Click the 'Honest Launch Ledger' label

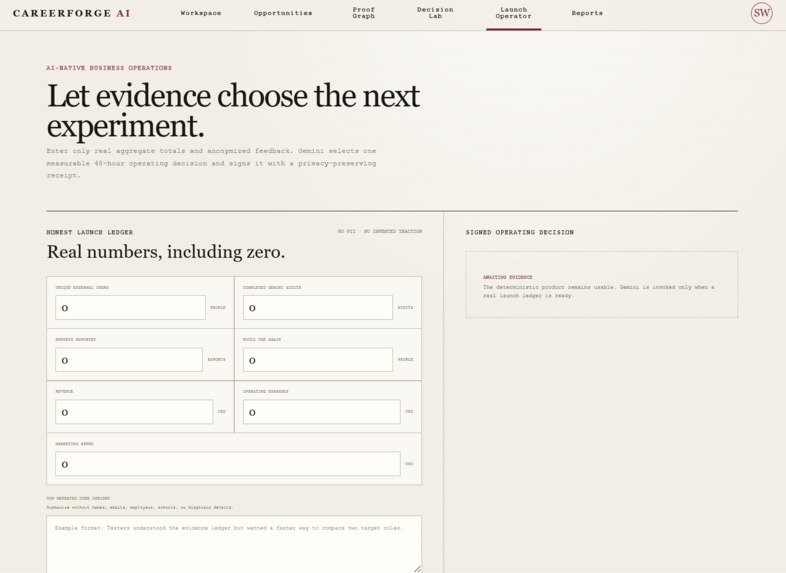(x=90, y=232)
